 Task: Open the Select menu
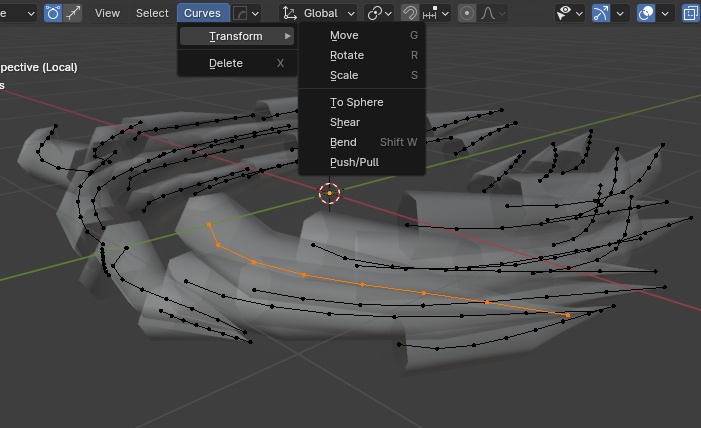click(152, 13)
